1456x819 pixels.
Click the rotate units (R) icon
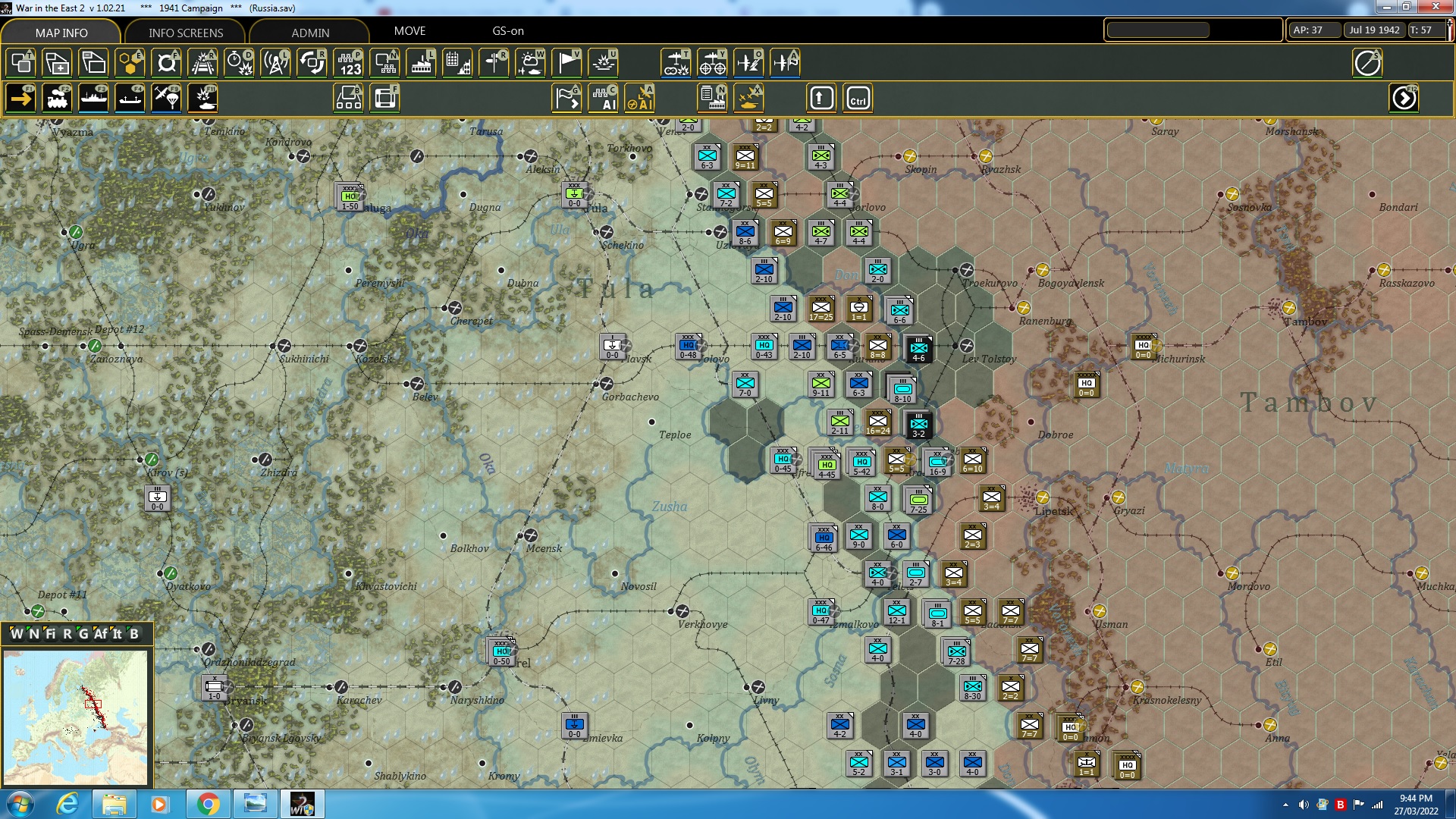click(x=312, y=63)
